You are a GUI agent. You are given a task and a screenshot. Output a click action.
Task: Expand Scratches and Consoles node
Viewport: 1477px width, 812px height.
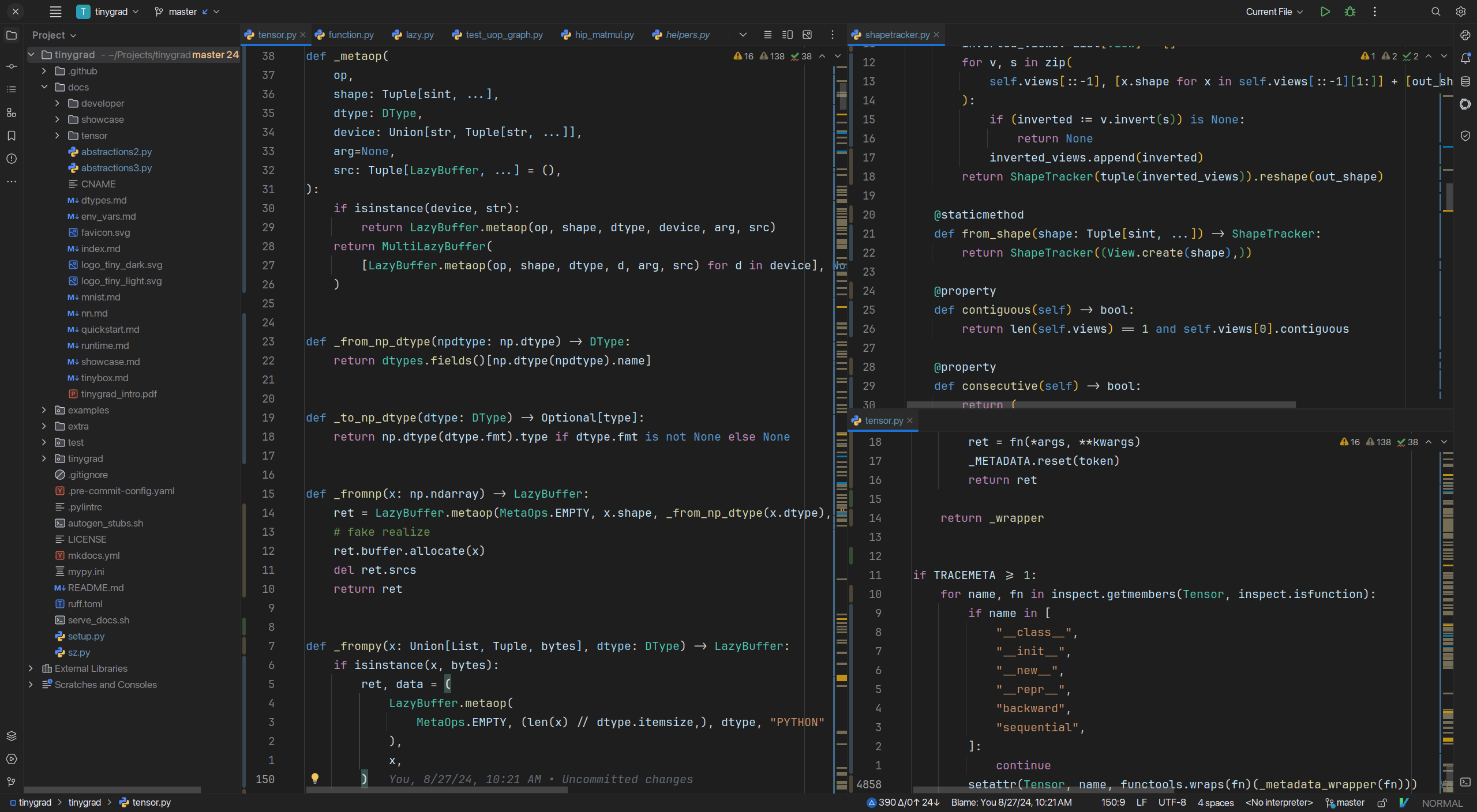(31, 685)
